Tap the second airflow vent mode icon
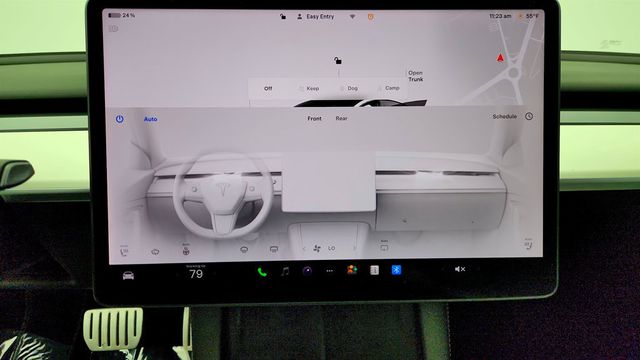 [274, 249]
